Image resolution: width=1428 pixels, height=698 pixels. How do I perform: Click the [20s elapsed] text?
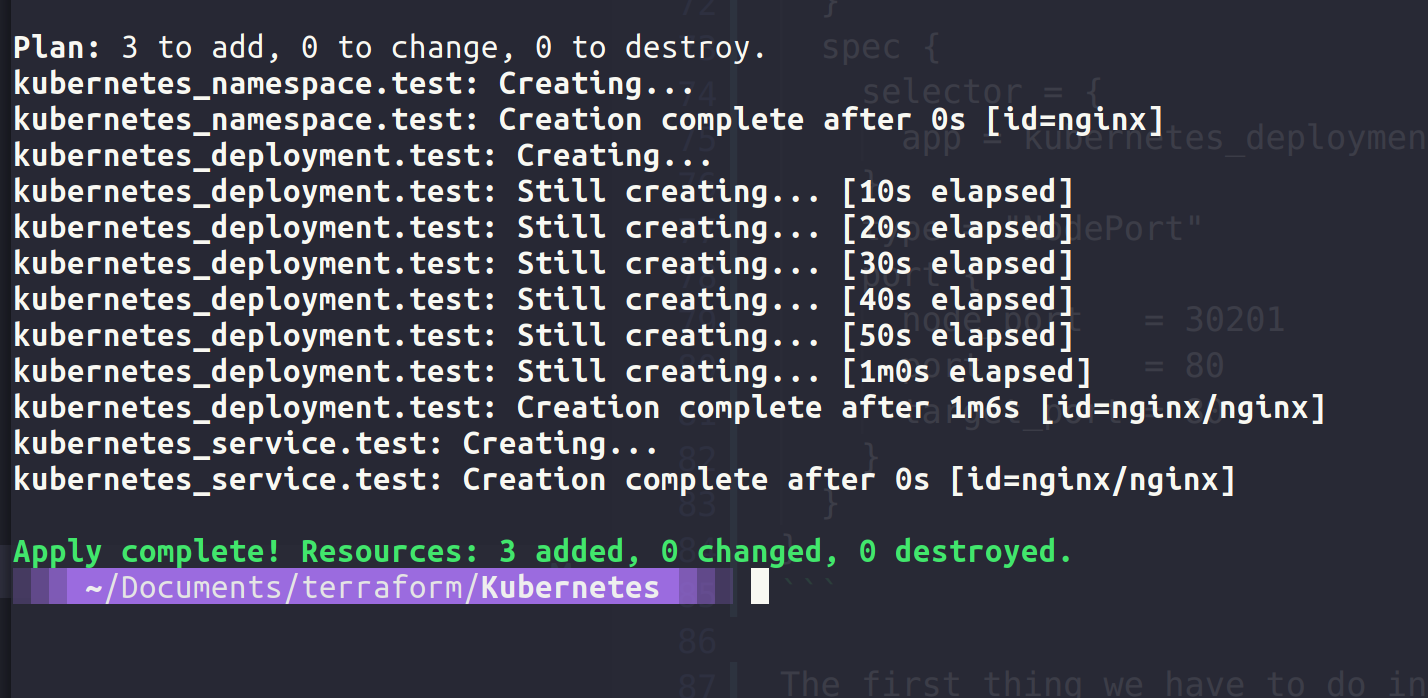point(958,228)
